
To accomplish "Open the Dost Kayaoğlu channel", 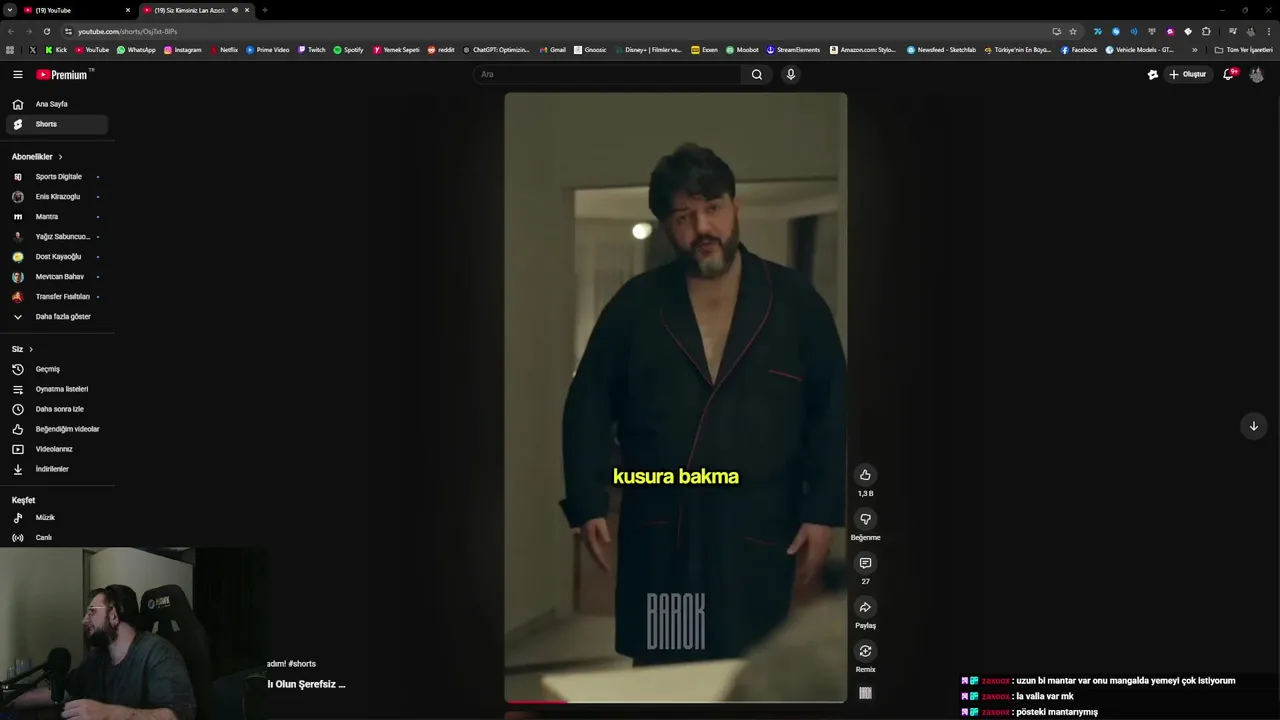I will click(x=57, y=257).
